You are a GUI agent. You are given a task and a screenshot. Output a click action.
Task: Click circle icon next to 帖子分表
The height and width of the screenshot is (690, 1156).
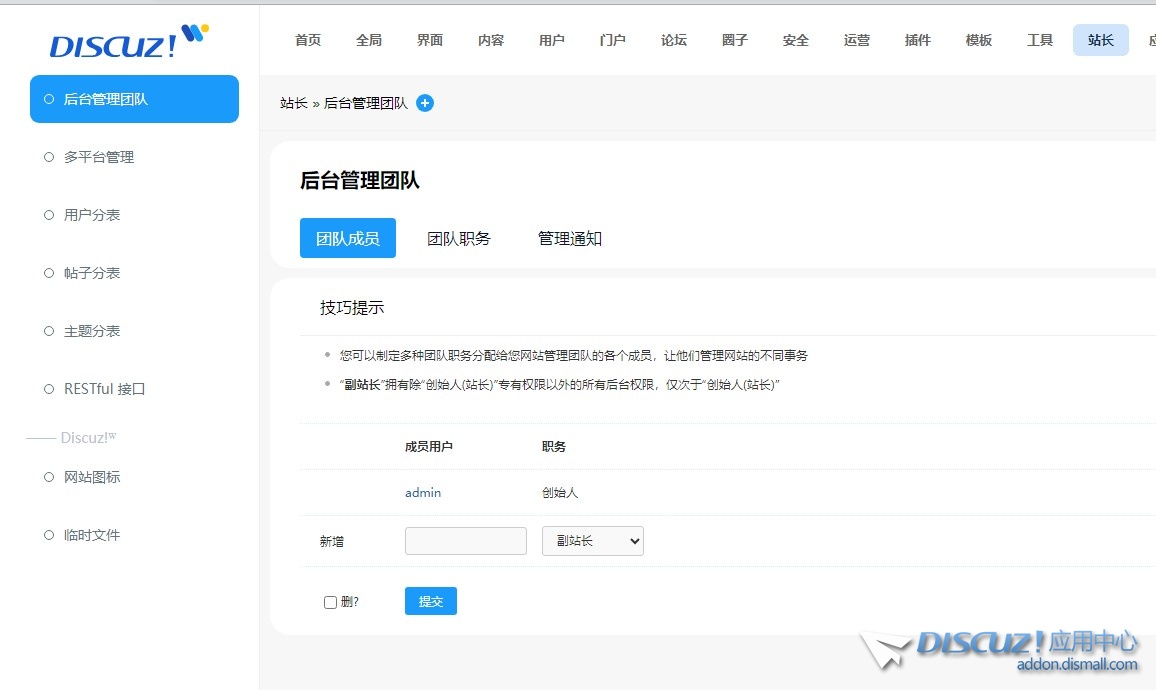(x=49, y=273)
